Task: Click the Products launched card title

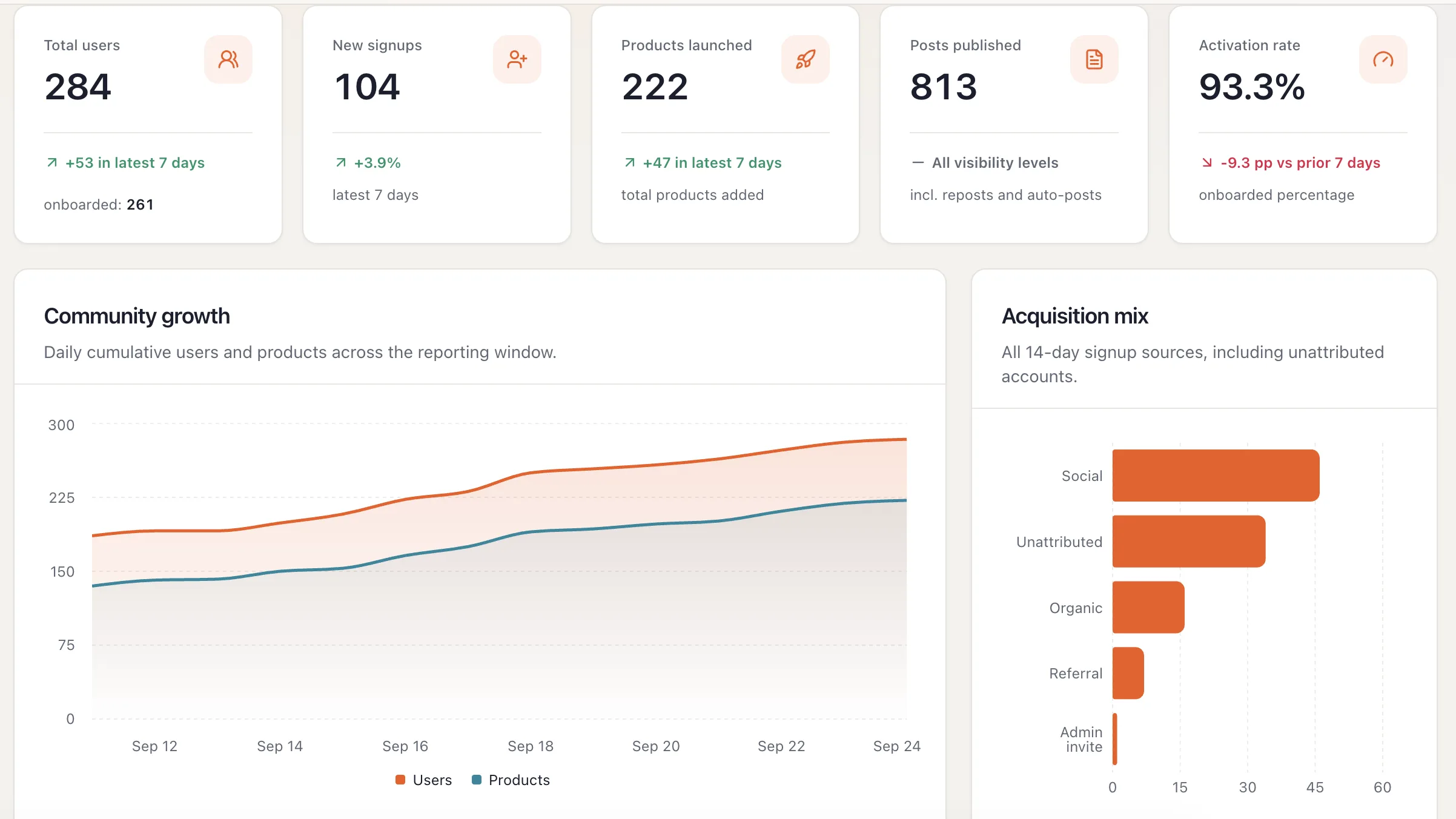Action: coord(686,45)
